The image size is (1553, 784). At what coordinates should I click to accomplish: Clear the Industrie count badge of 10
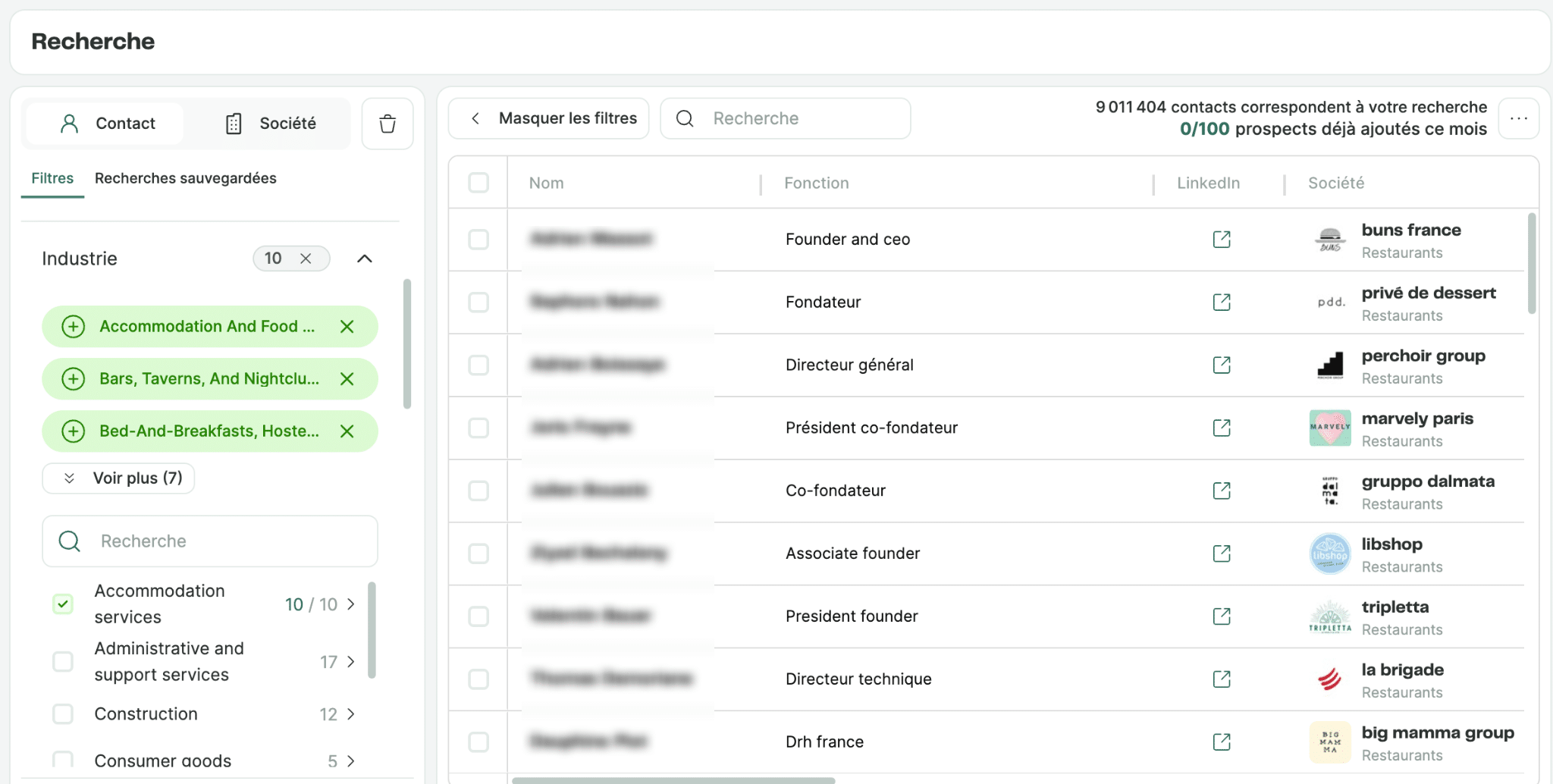pos(306,259)
